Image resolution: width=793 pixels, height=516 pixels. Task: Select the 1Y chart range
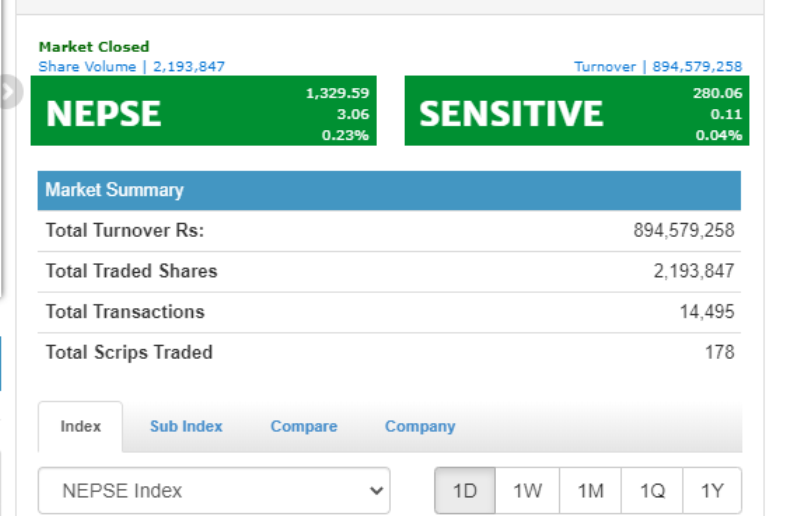(712, 491)
